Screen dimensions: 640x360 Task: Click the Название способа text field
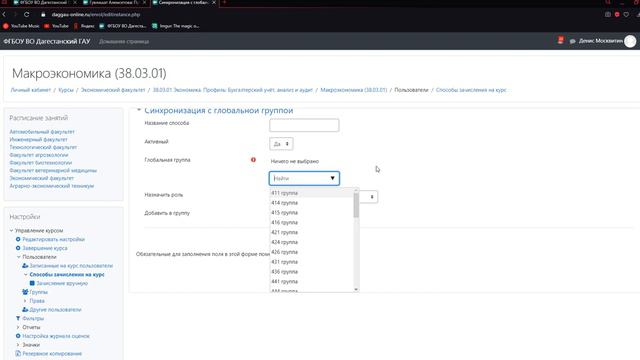pyautogui.click(x=304, y=125)
